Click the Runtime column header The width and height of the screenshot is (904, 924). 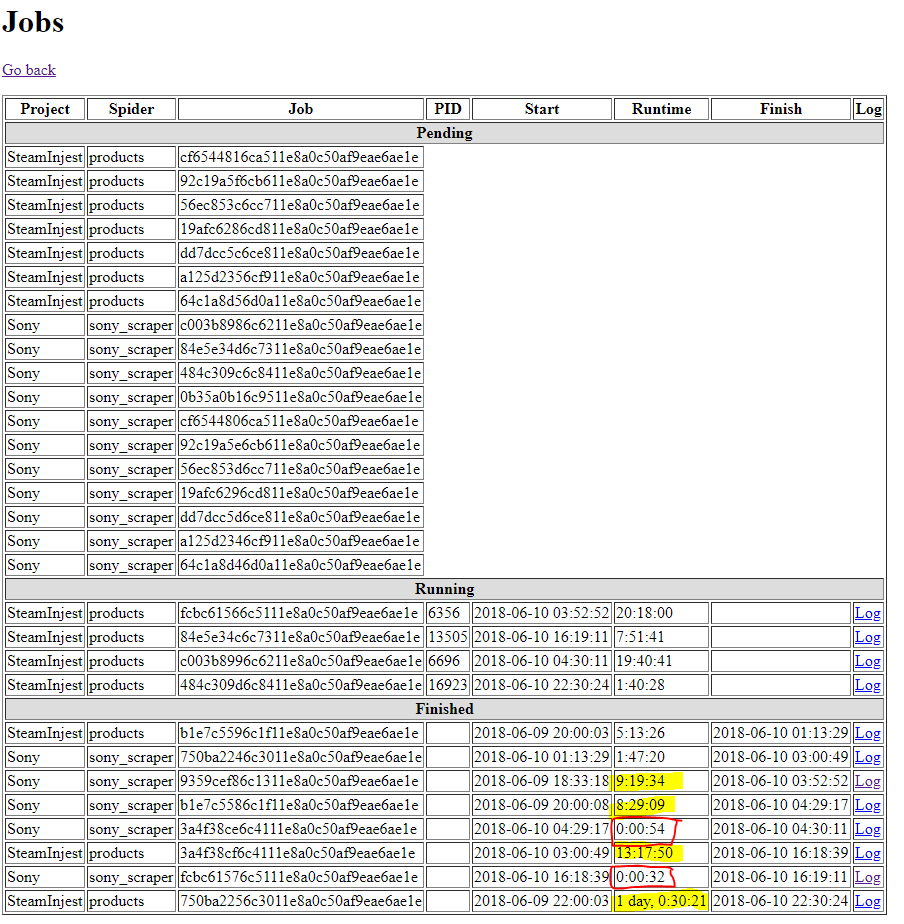click(661, 109)
